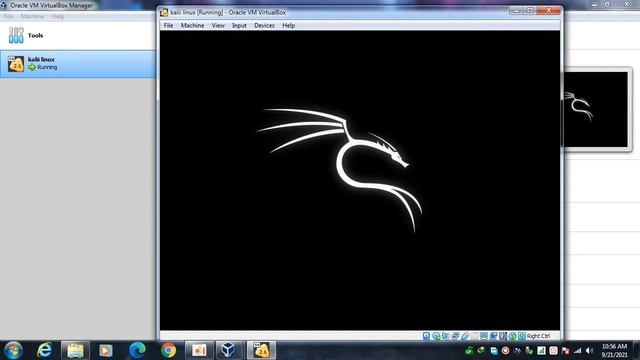The width and height of the screenshot is (640, 360).
Task: Open the View menu in VM window
Action: click(x=218, y=25)
